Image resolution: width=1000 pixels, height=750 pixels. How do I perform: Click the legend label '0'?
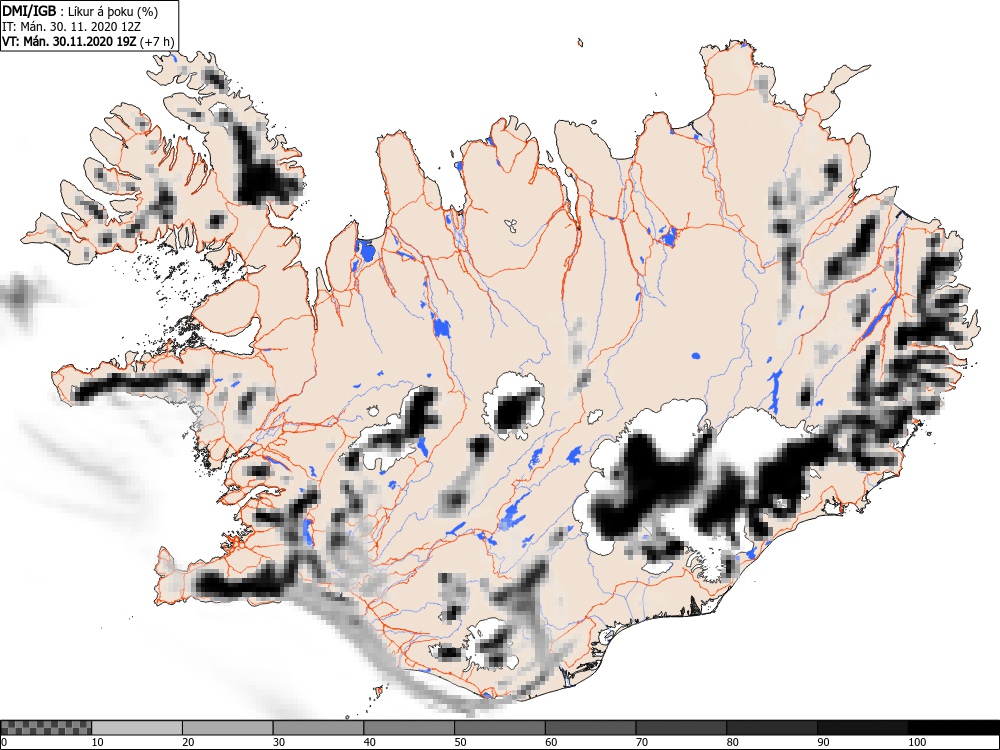tap(4, 742)
